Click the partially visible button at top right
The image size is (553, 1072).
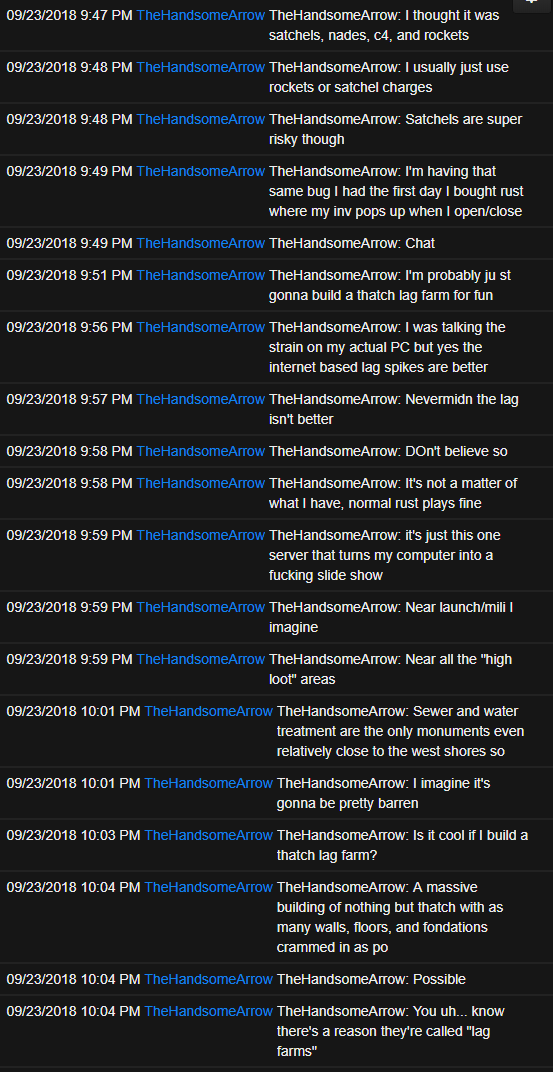[x=532, y=4]
